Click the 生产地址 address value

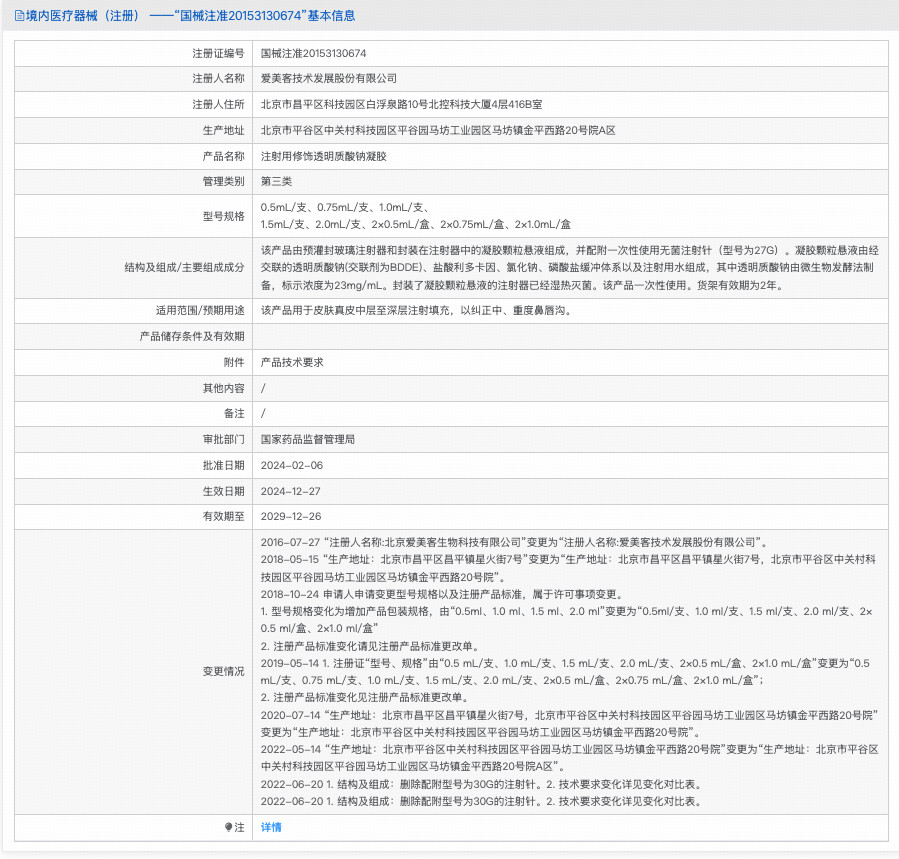pyautogui.click(x=438, y=130)
